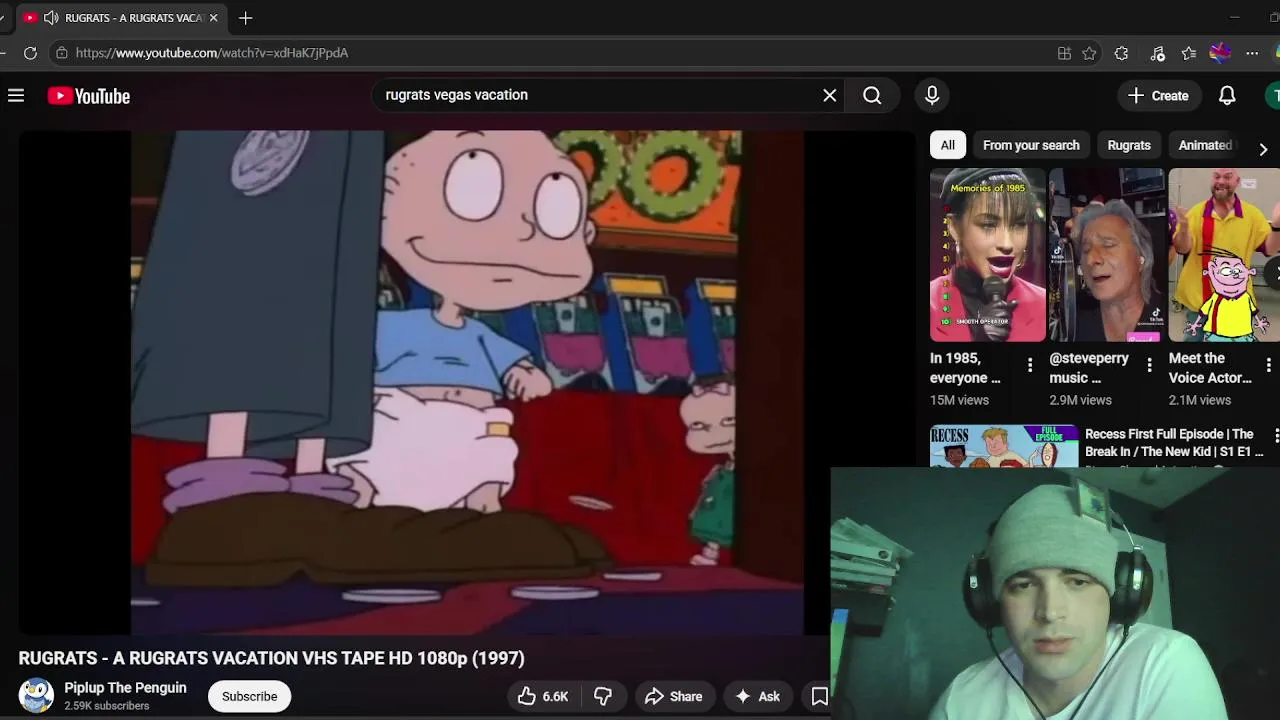Open the split screen icon in address bar
The width and height of the screenshot is (1280, 720).
tap(1064, 53)
